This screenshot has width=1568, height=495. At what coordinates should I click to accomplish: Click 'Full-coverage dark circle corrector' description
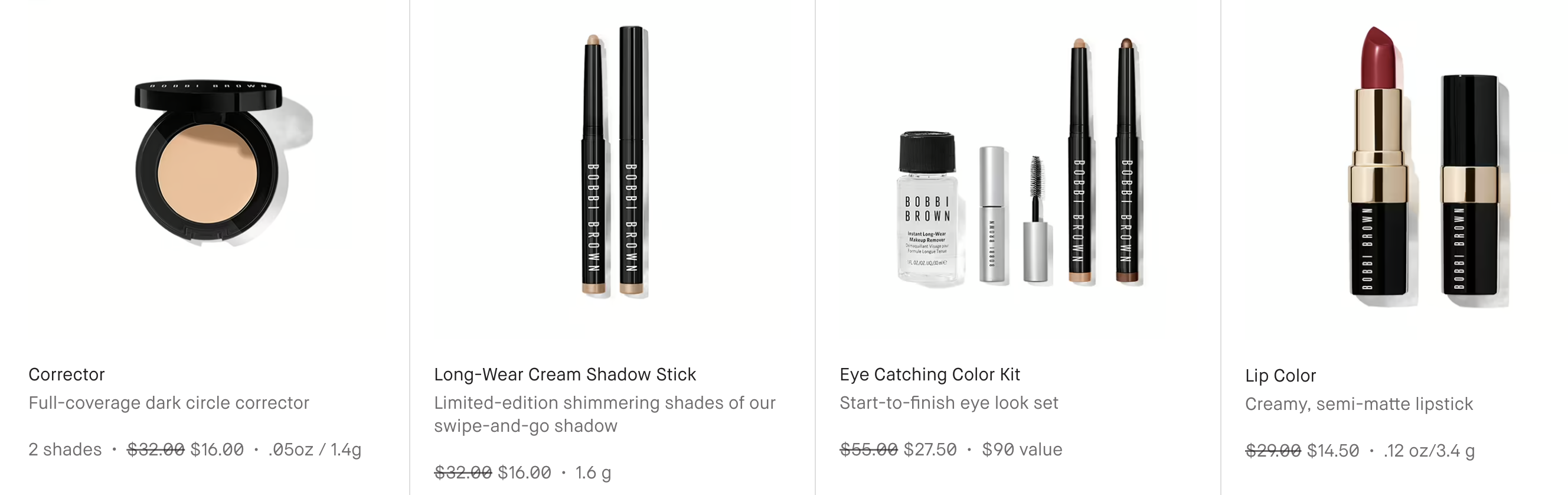pos(169,403)
